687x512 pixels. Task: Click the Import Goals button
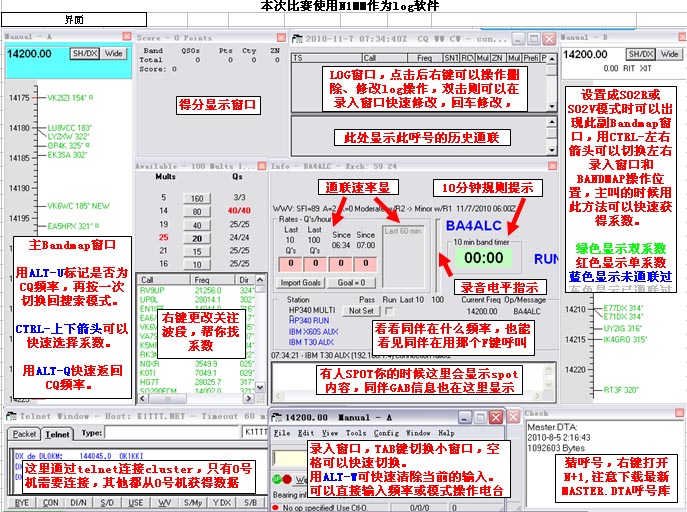click(301, 282)
